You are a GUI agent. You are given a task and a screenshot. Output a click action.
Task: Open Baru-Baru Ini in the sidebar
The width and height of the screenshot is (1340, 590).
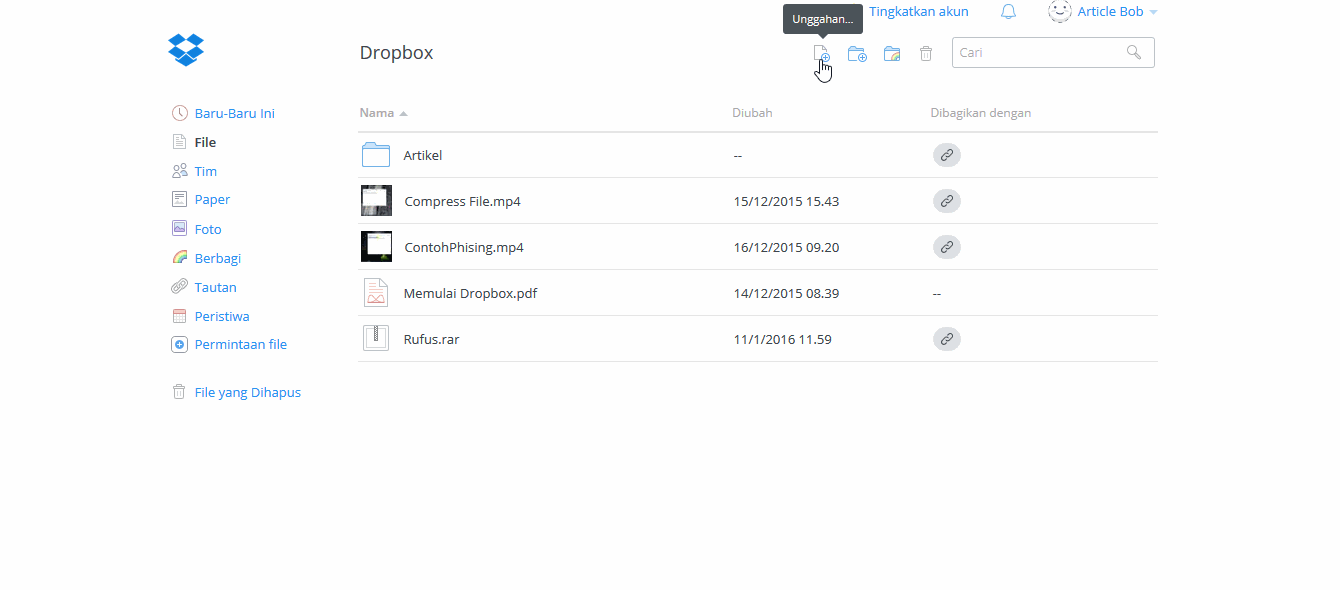coord(235,113)
